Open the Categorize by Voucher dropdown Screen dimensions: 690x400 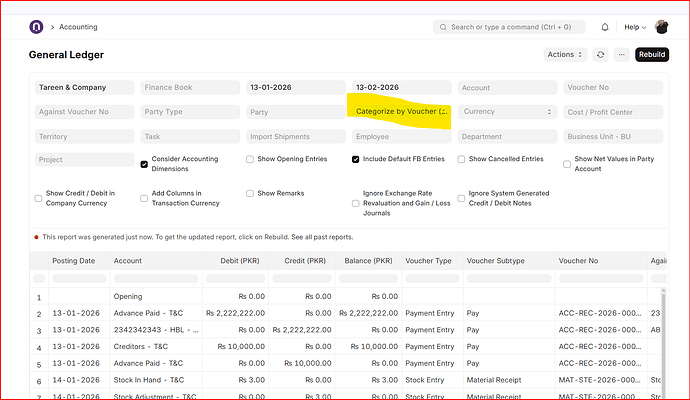[402, 111]
